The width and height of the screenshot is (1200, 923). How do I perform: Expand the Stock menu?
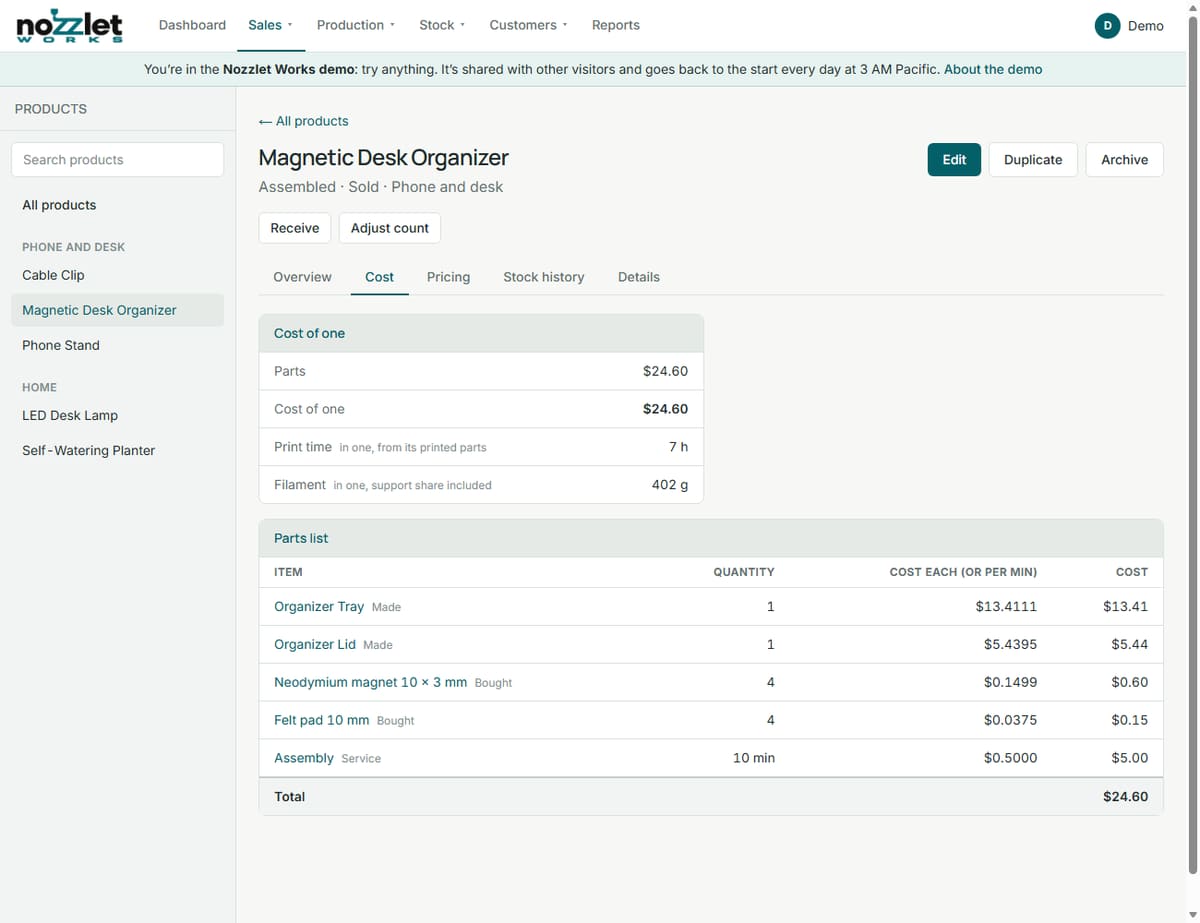click(442, 25)
